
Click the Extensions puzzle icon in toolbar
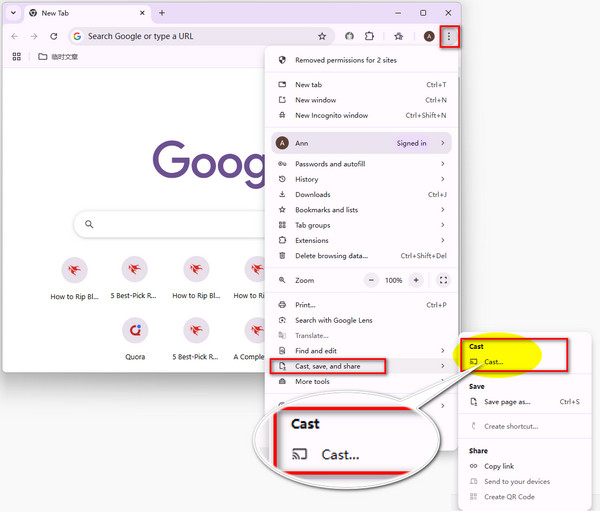coord(369,36)
